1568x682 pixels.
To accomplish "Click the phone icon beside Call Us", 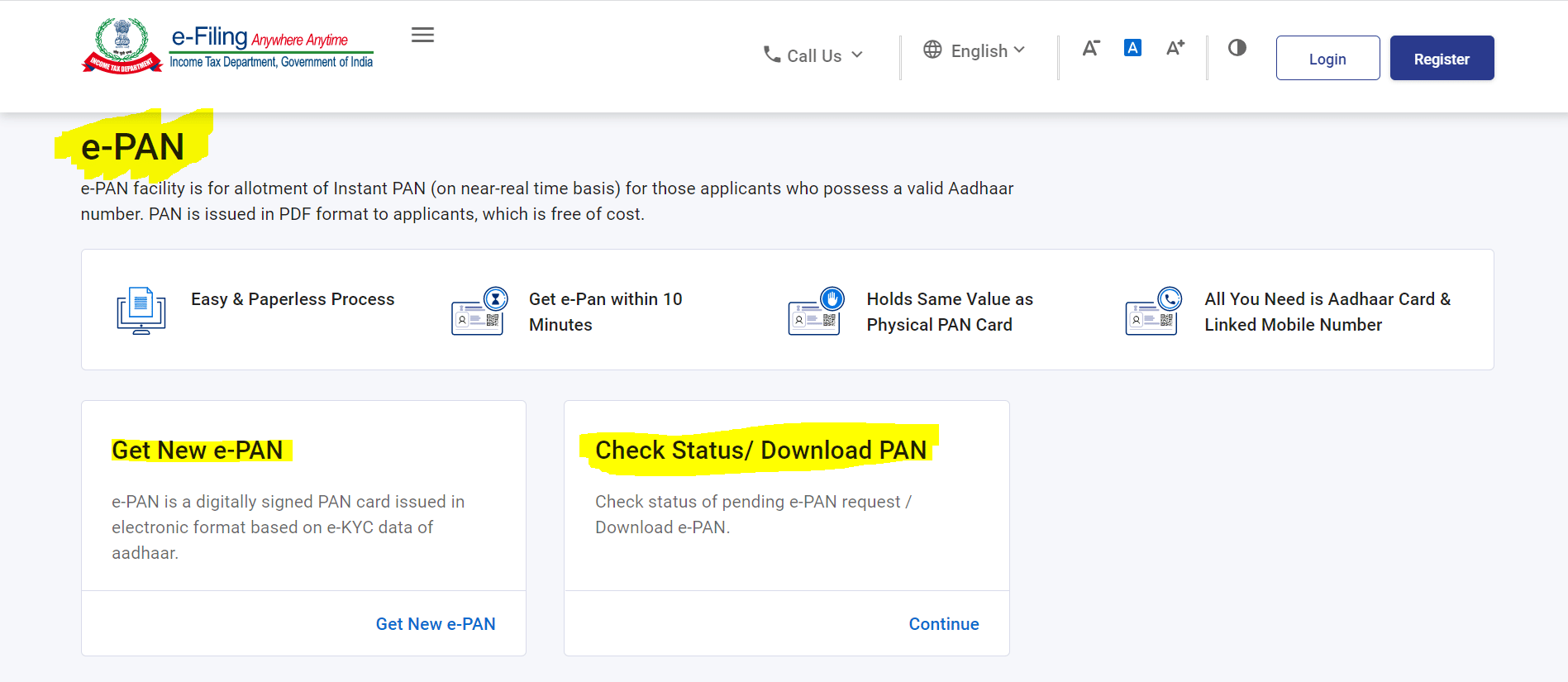I will pyautogui.click(x=772, y=55).
